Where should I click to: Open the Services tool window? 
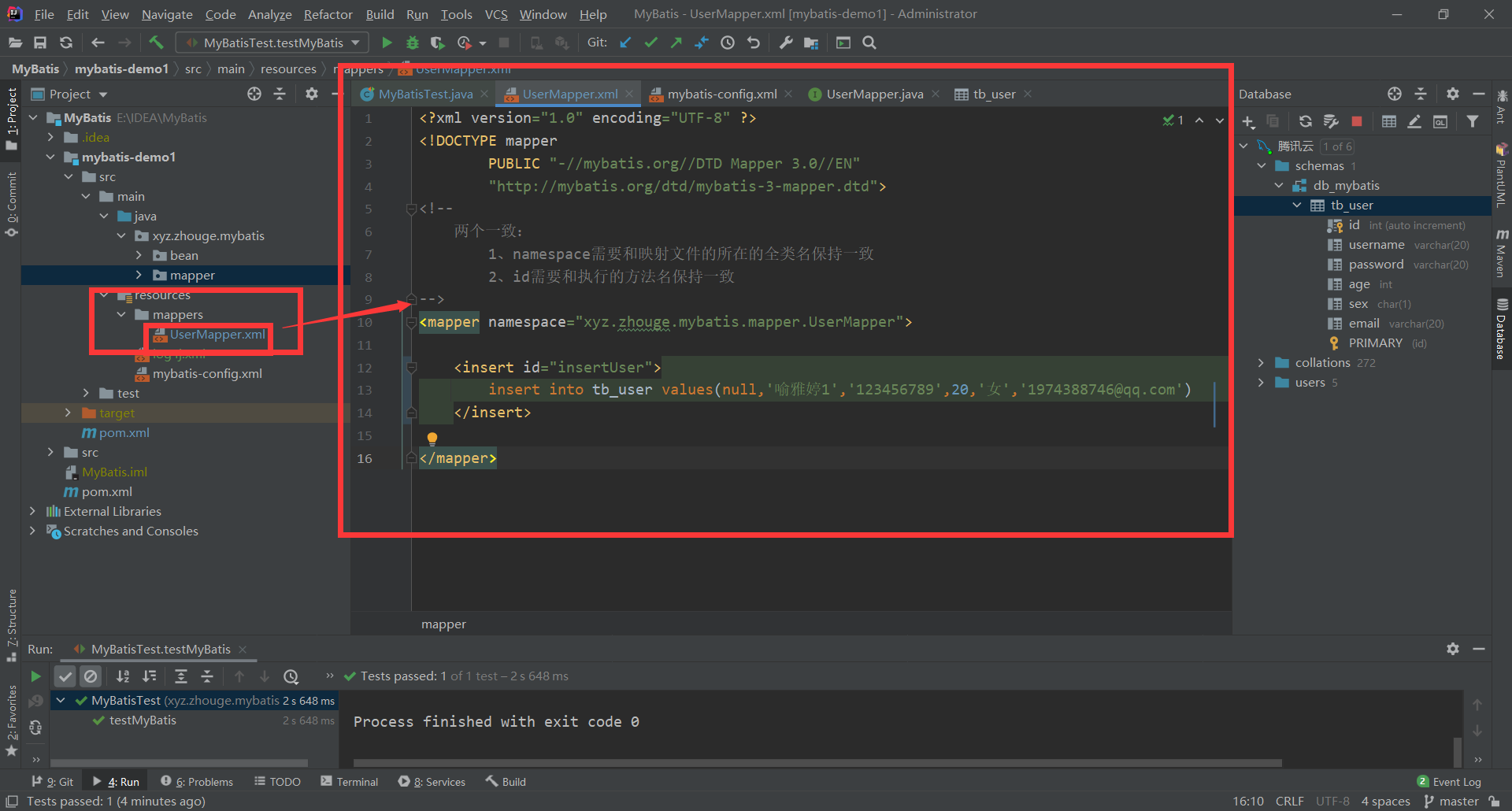[x=432, y=781]
